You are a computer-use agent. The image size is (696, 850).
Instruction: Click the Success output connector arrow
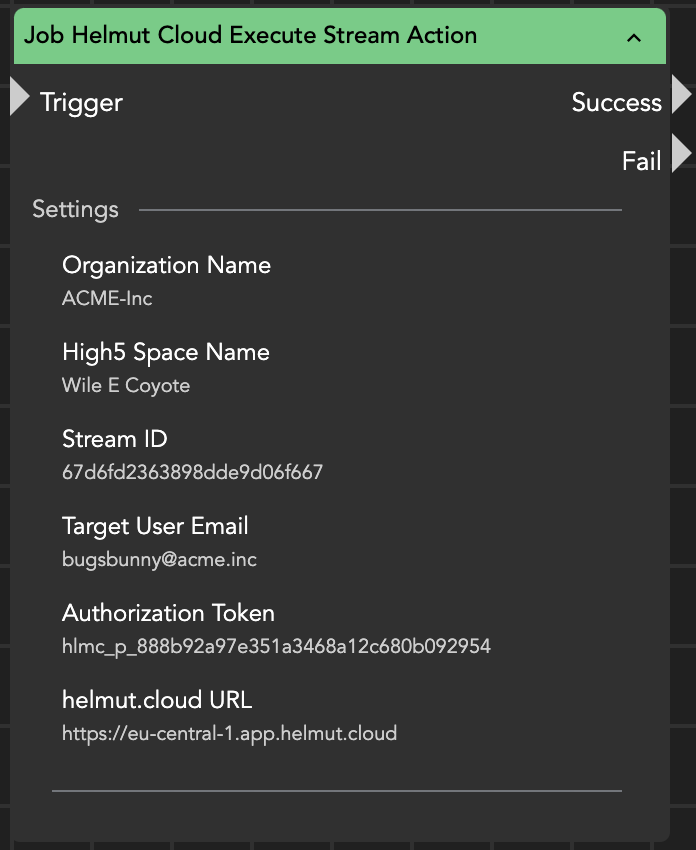[x=682, y=96]
